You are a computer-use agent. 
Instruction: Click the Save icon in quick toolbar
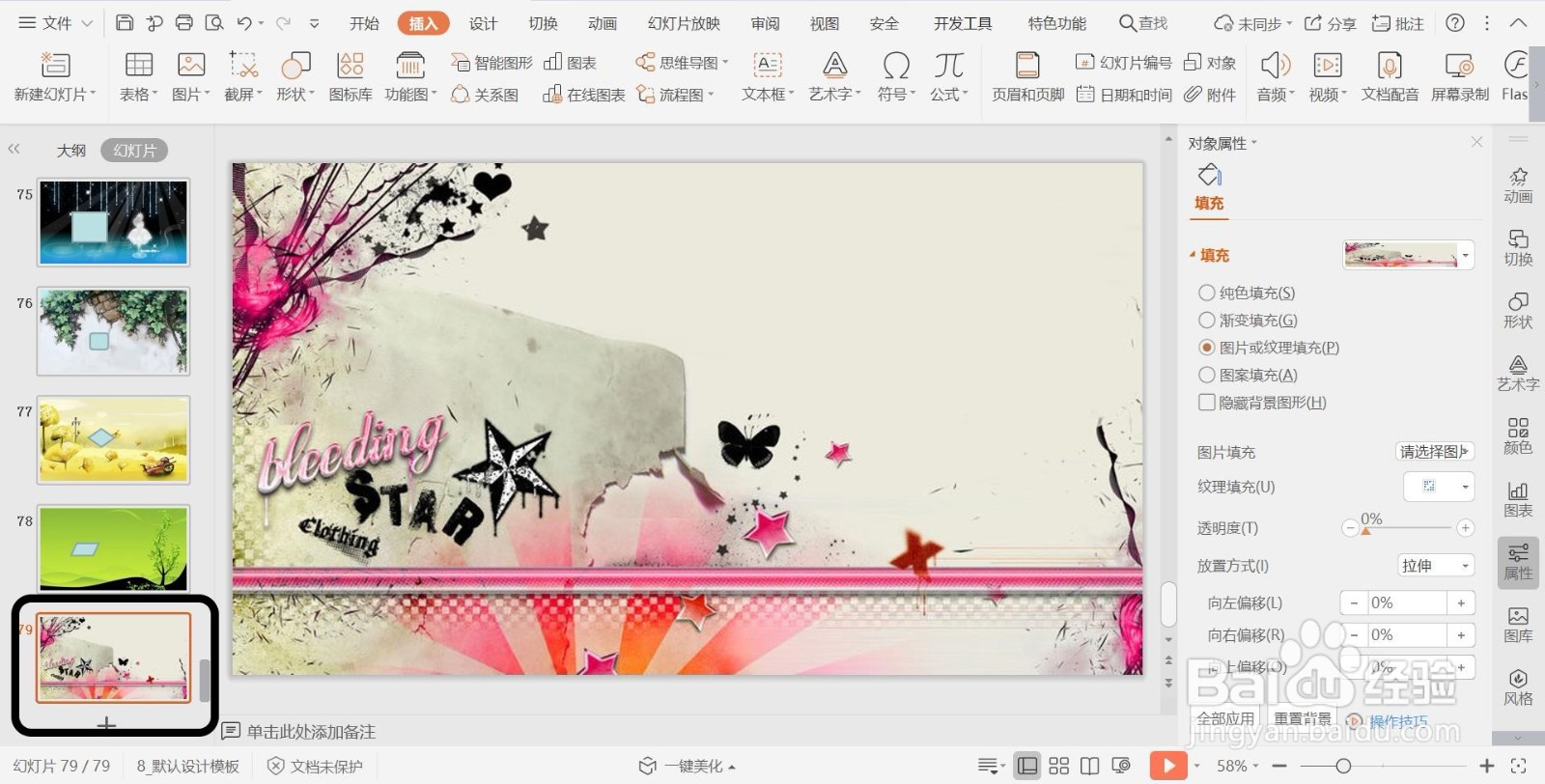point(124,23)
